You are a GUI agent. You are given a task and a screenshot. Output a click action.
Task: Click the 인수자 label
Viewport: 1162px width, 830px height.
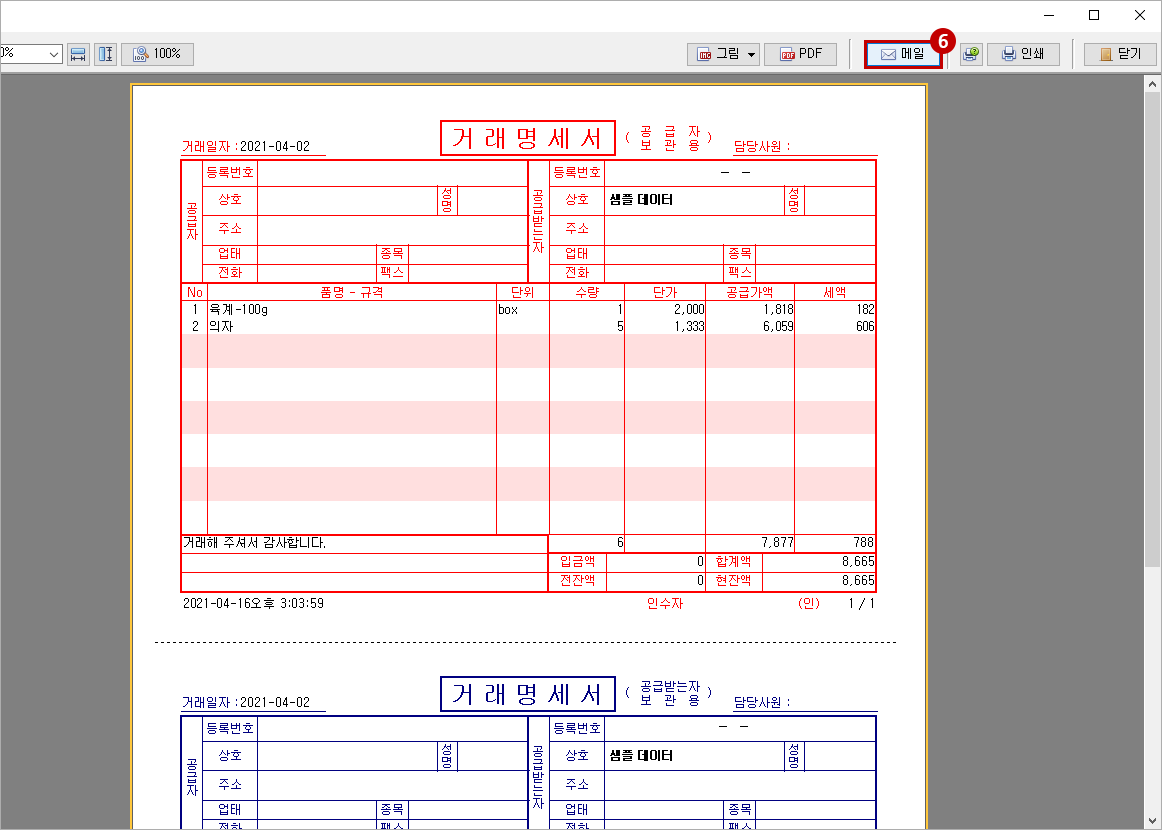[665, 603]
